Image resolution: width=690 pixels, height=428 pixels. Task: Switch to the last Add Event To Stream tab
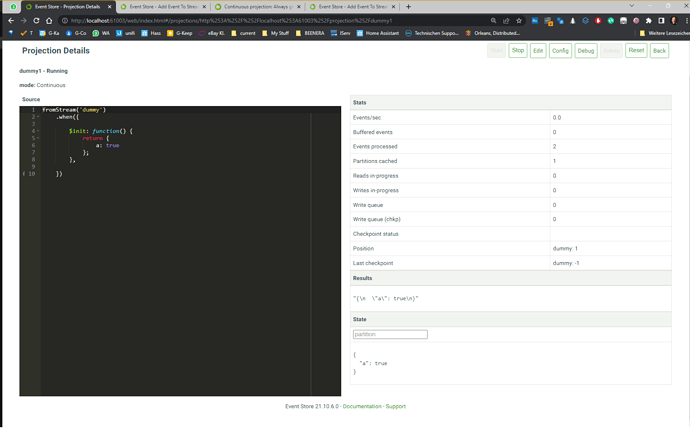point(352,7)
